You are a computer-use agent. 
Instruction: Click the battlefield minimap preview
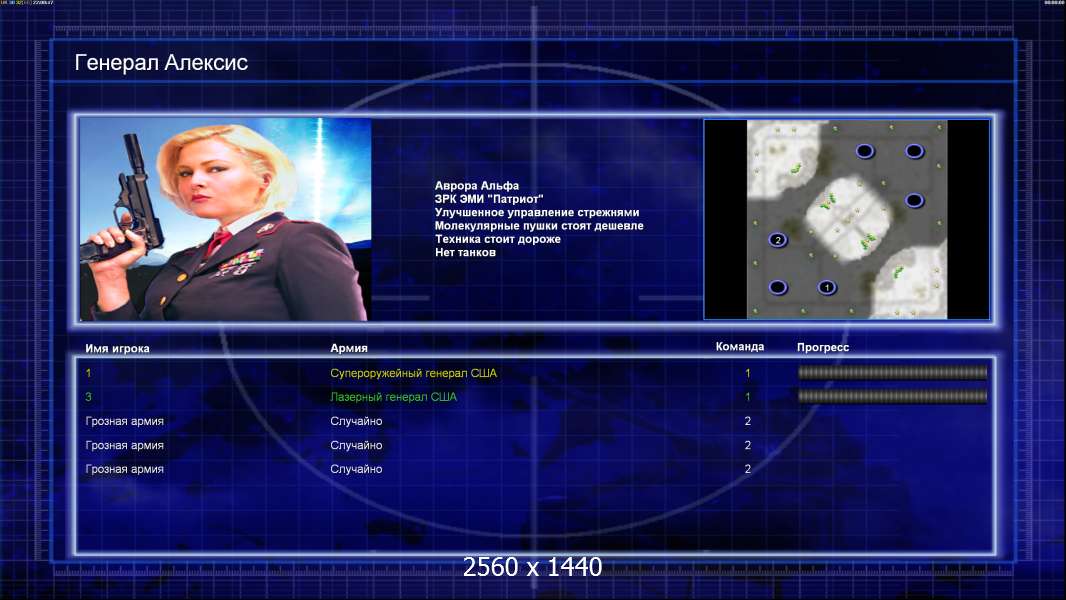point(846,219)
